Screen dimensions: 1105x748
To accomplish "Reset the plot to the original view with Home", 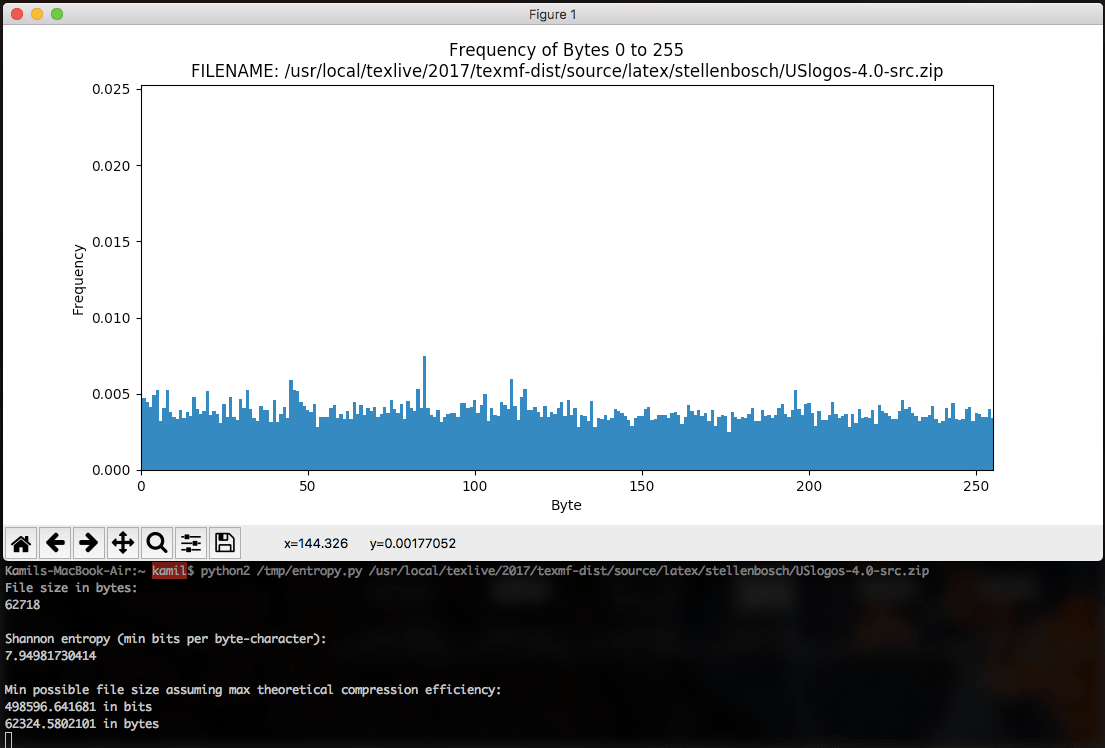I will click(x=21, y=543).
